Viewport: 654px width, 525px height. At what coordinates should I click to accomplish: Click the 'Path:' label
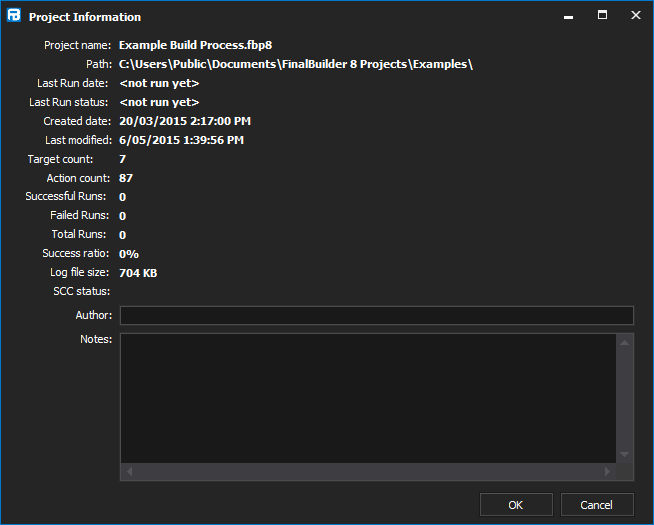[x=99, y=64]
